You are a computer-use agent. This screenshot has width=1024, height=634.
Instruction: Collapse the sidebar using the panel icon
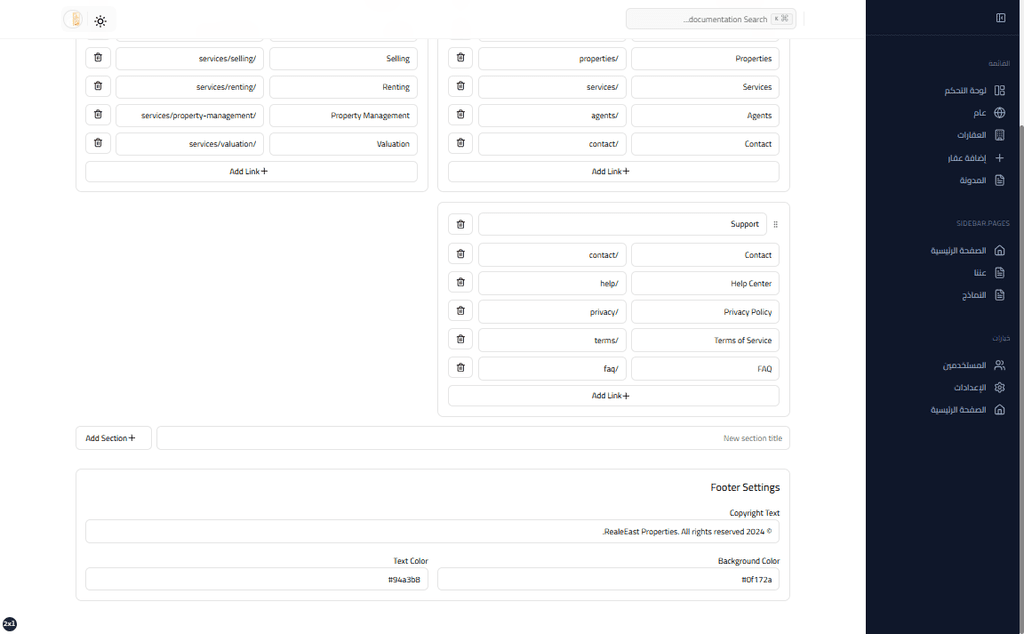point(1000,18)
